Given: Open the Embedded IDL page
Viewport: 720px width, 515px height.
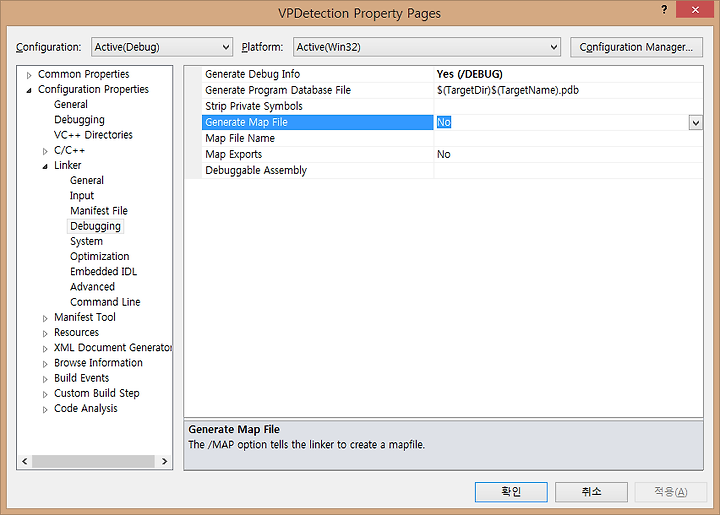Looking at the screenshot, I should (103, 271).
